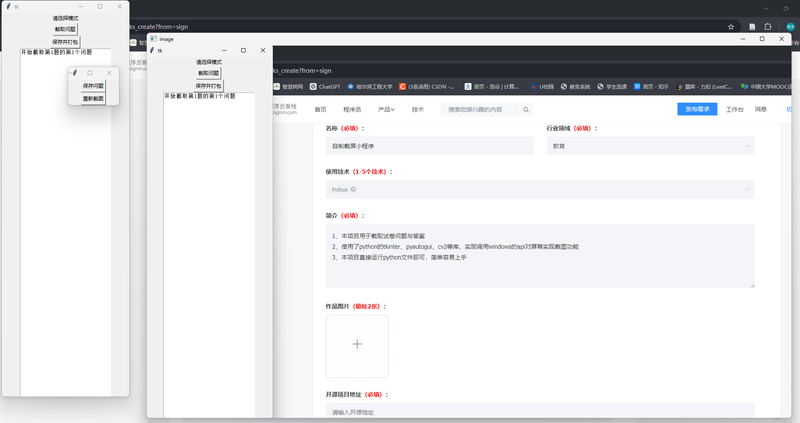Click the profile avatar in outer browser toolbar

coord(790,27)
